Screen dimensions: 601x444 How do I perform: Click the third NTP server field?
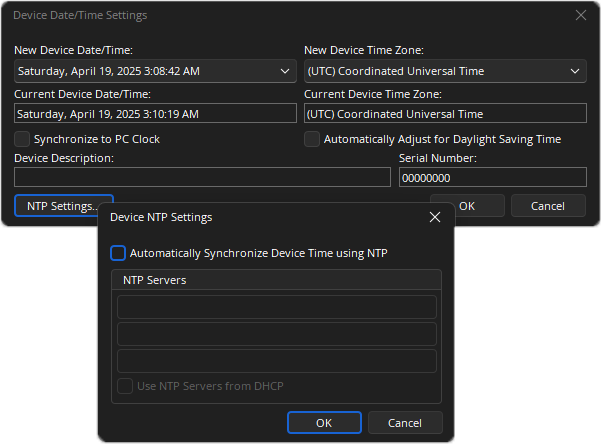click(x=277, y=360)
